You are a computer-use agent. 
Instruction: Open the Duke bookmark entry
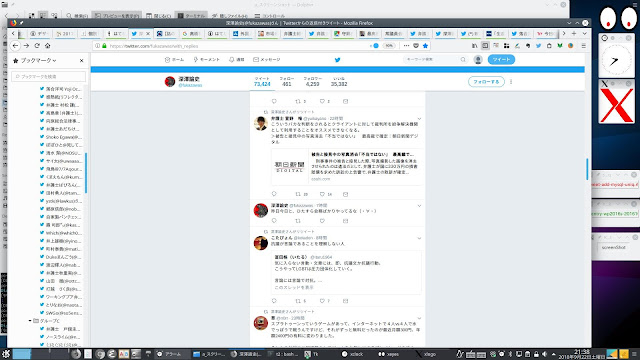pos(61,257)
